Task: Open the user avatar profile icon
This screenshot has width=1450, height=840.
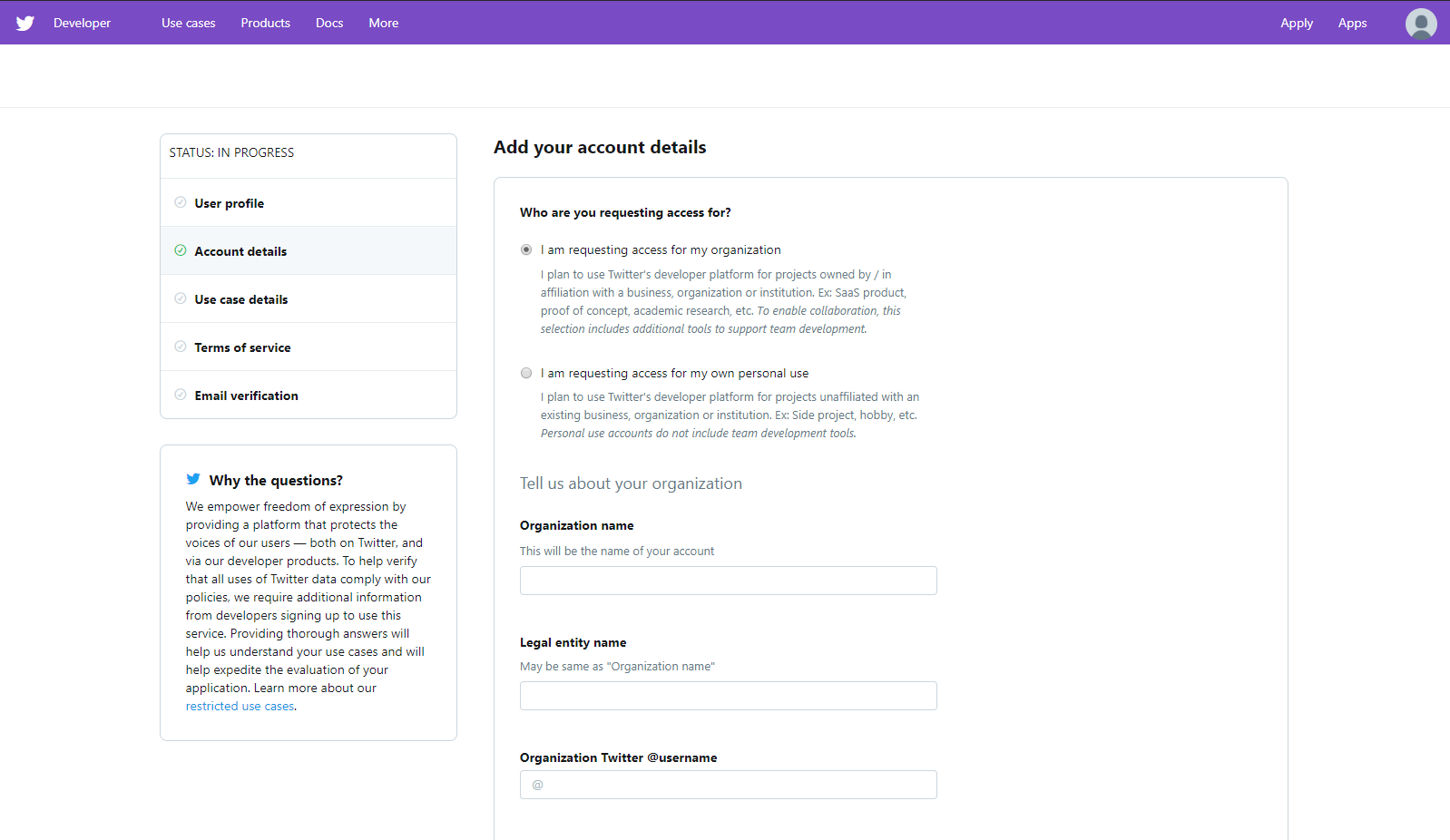Action: click(1421, 24)
